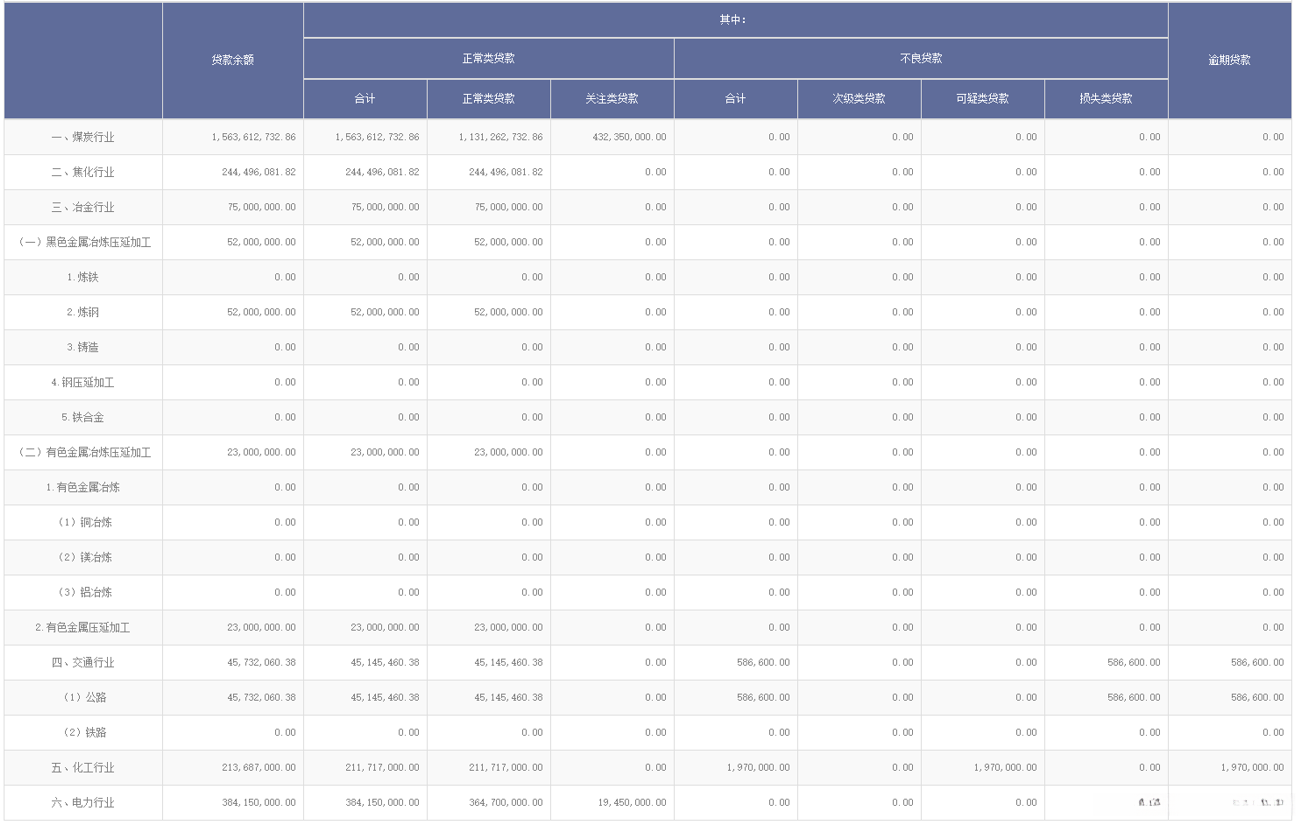Viewport: 1296px width, 824px height.
Task: Select 贷款余额 value 23,000,000.00 in the 2.有色金属压延加工 row
Action: (262, 627)
